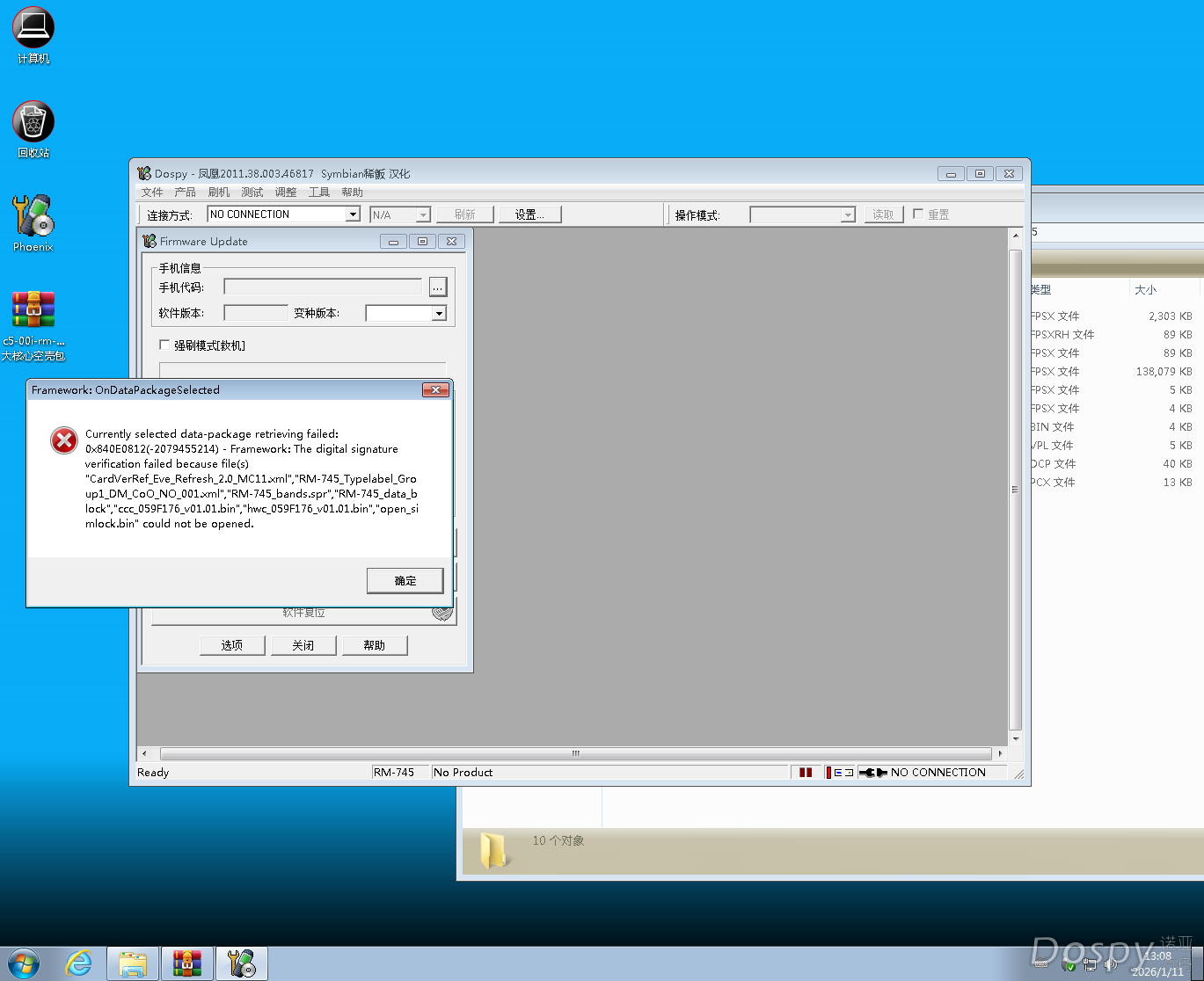Screen dimensions: 1204x981
Task: Click the red pause indicator in the status bar
Action: pos(806,772)
